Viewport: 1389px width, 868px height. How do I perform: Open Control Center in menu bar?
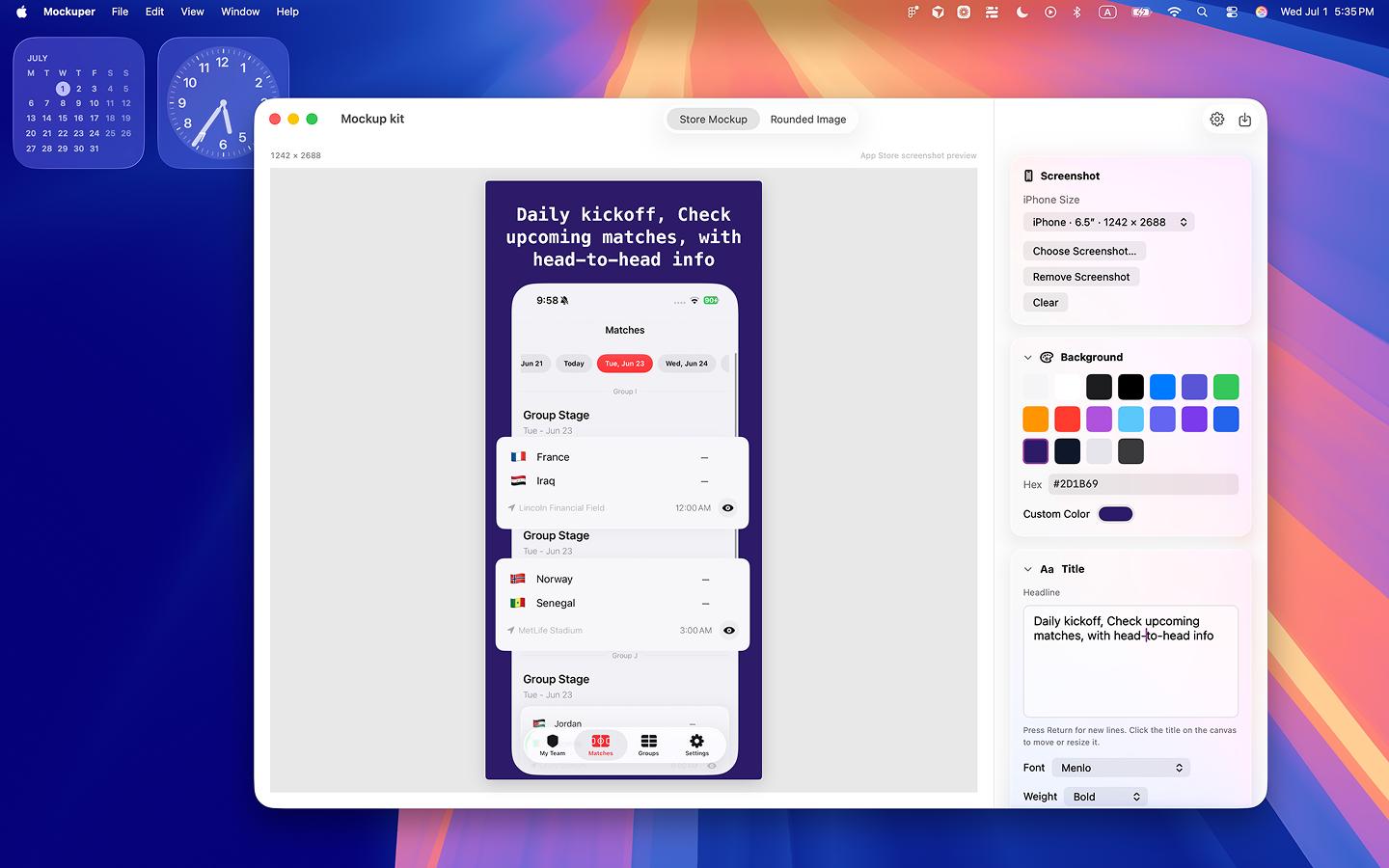[1232, 12]
